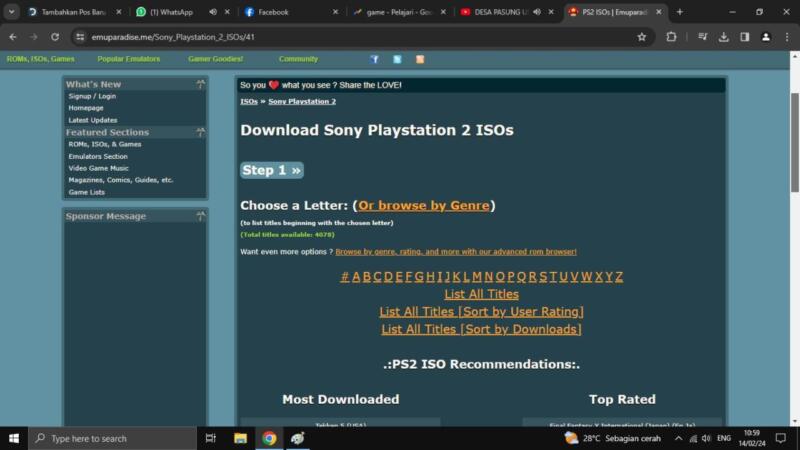Open Popular Emulators nav menu
Screen dimensions: 800x450
pos(129,59)
